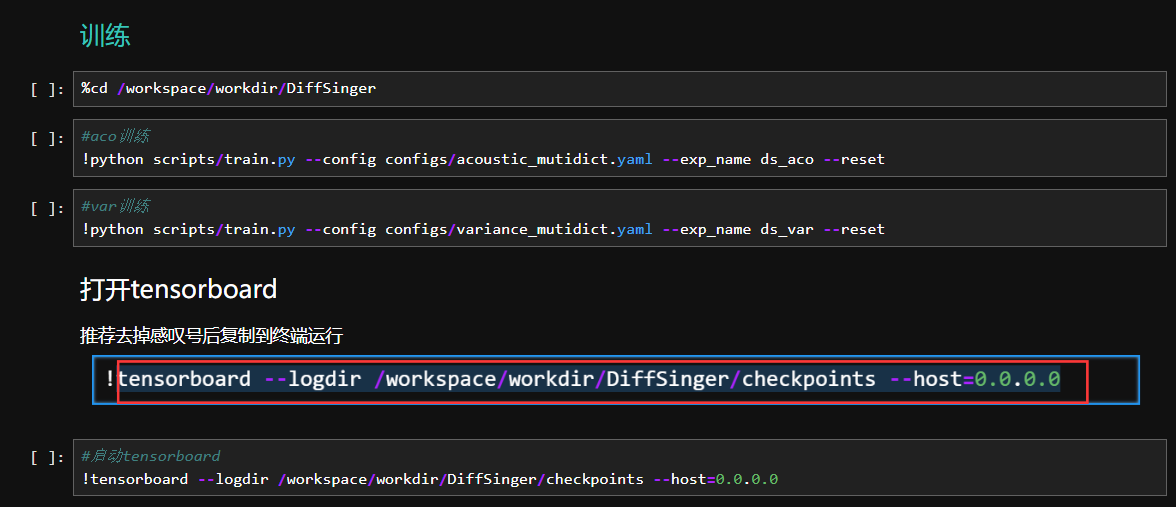This screenshot has width=1176, height=507.
Task: Click the '训练' section heading
Action: click(106, 36)
